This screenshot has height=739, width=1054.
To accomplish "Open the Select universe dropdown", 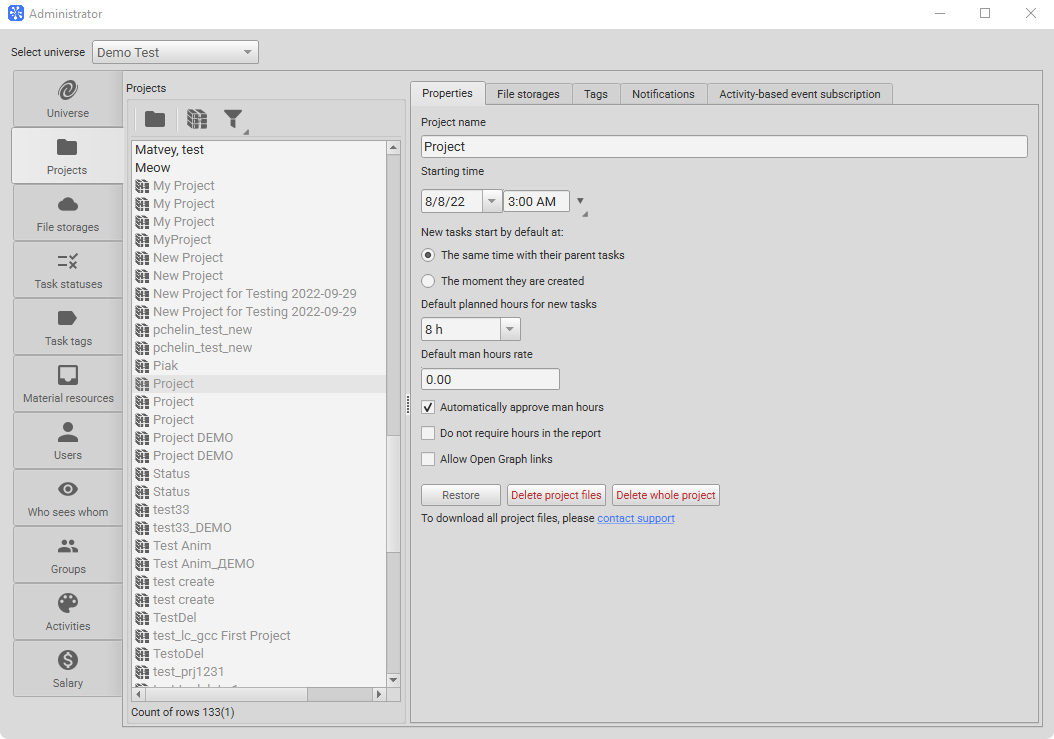I will (x=175, y=52).
